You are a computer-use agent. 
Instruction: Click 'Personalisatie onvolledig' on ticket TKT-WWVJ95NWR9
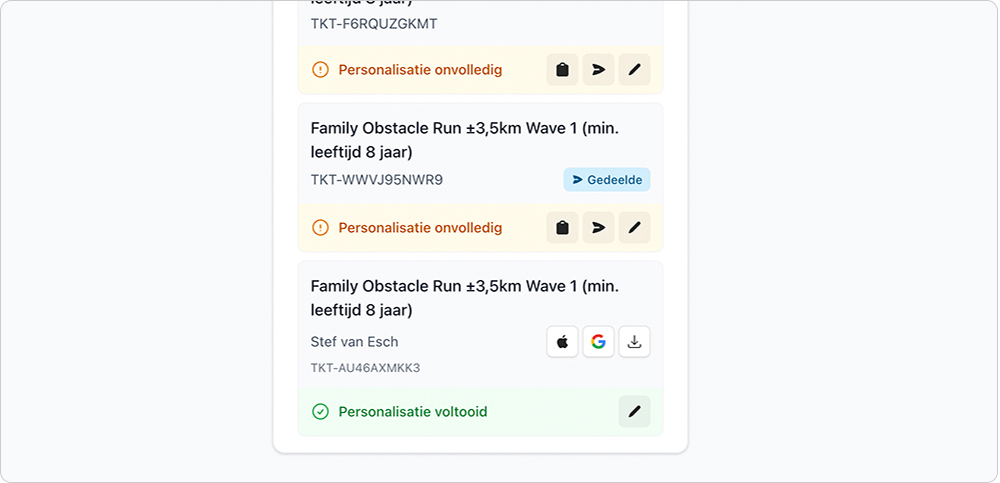coord(420,228)
